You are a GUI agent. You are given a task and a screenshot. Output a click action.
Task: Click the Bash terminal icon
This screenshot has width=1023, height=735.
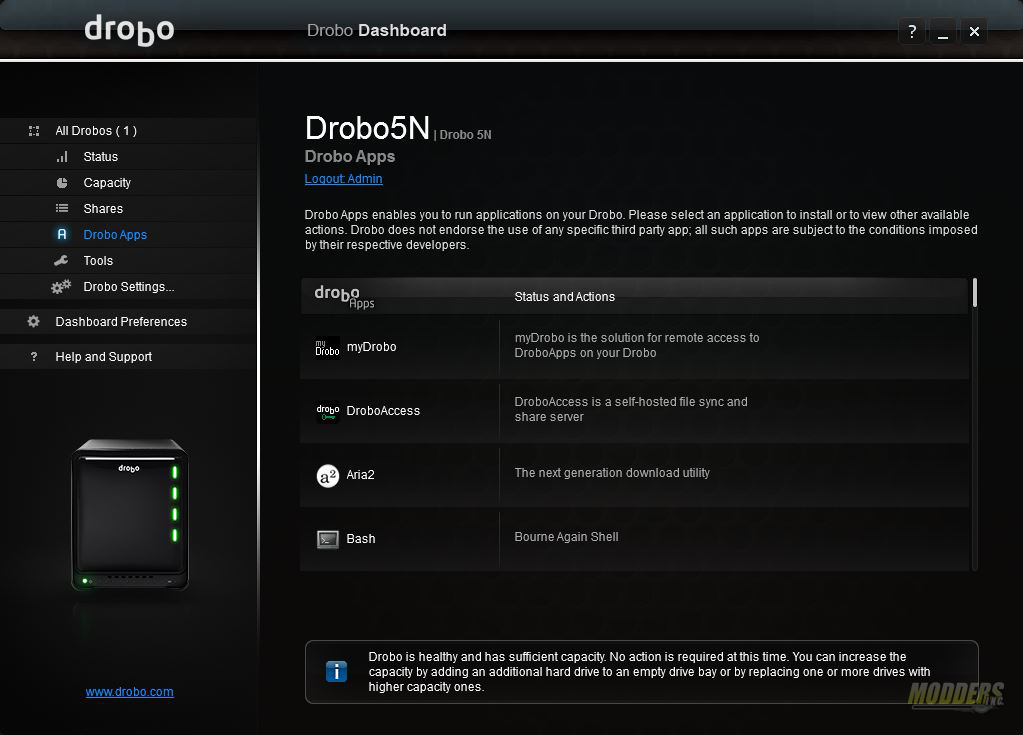coord(328,539)
